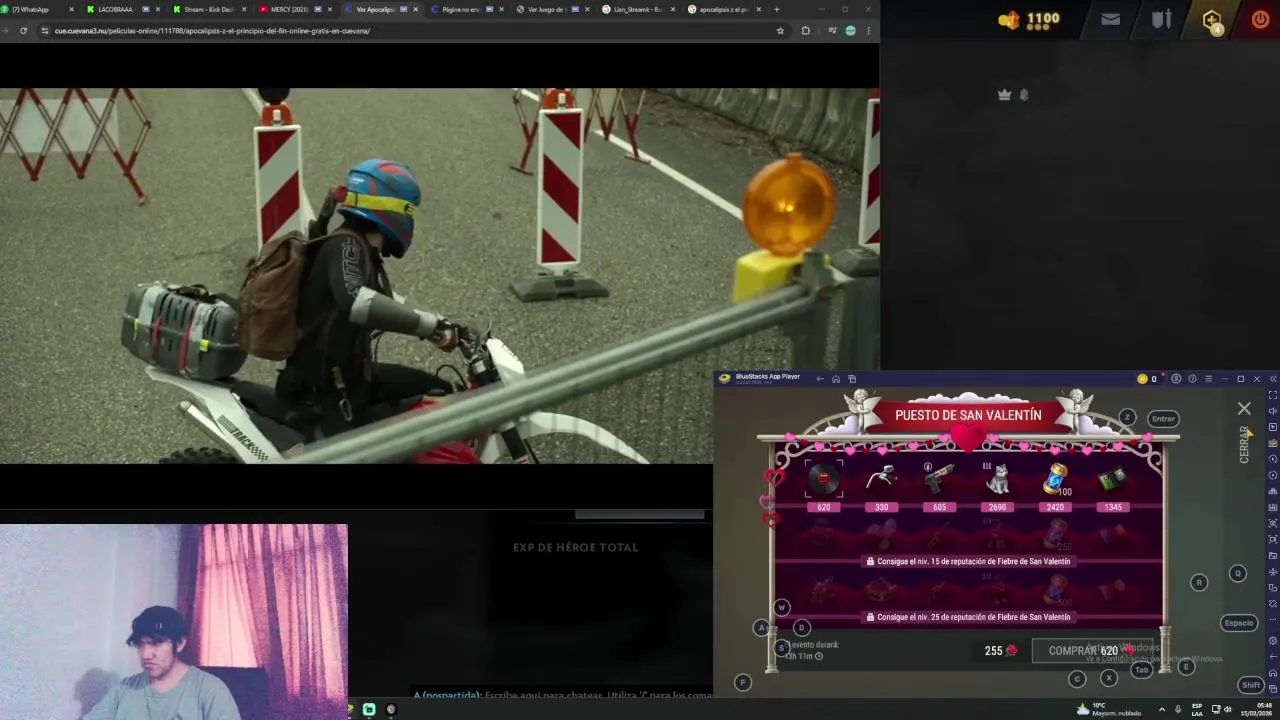Select the blue canister item priced 2420
The height and width of the screenshot is (720, 1280).
1055,480
